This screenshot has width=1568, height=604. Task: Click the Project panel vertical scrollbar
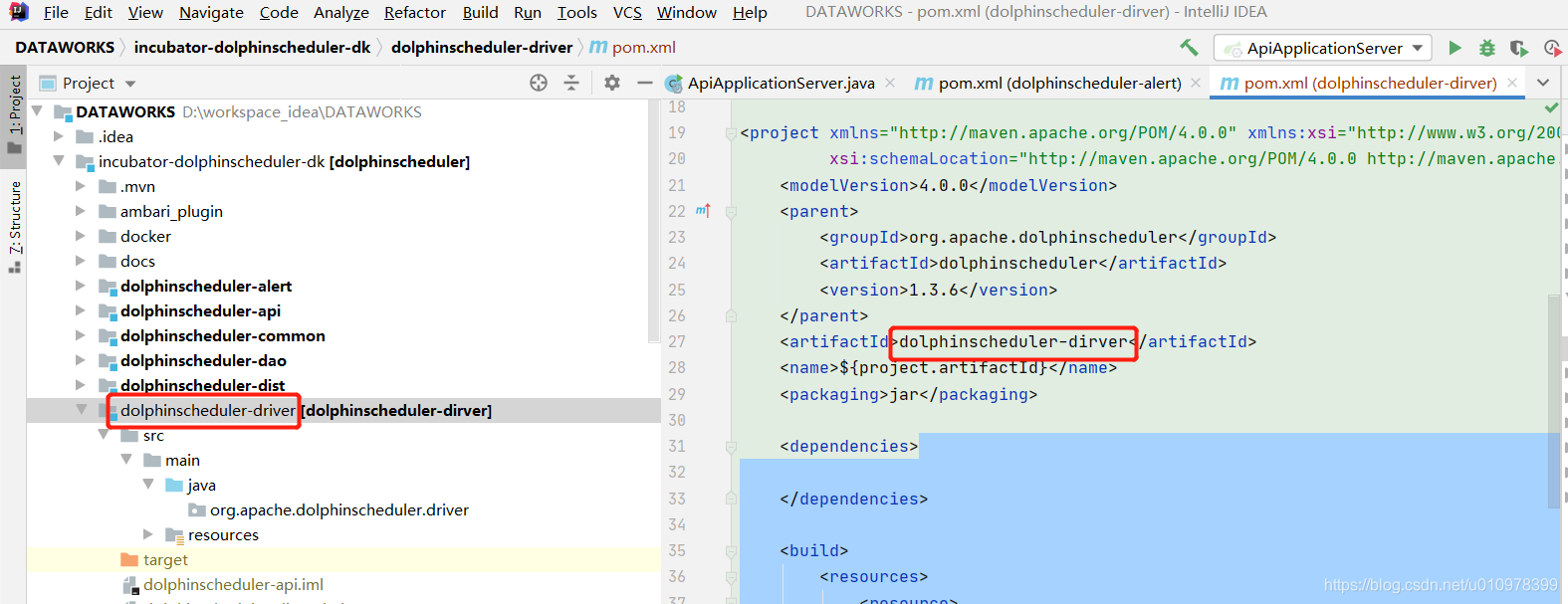pyautogui.click(x=654, y=219)
